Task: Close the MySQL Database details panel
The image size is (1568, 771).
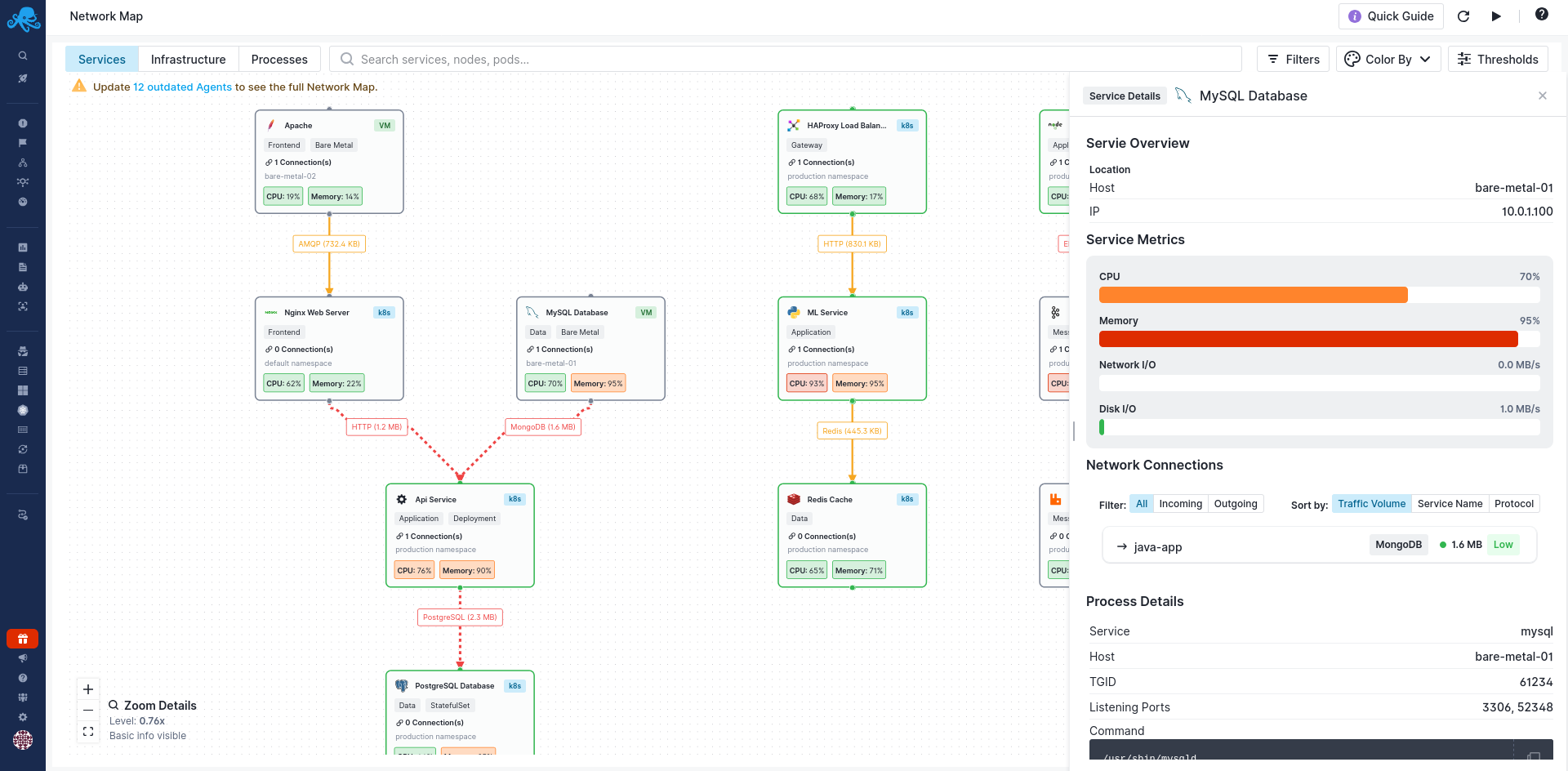Action: pyautogui.click(x=1542, y=96)
